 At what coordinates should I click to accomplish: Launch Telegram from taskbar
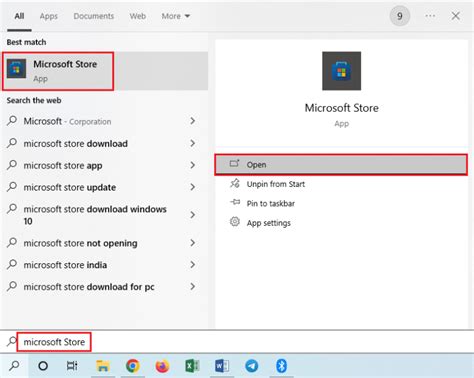point(252,366)
